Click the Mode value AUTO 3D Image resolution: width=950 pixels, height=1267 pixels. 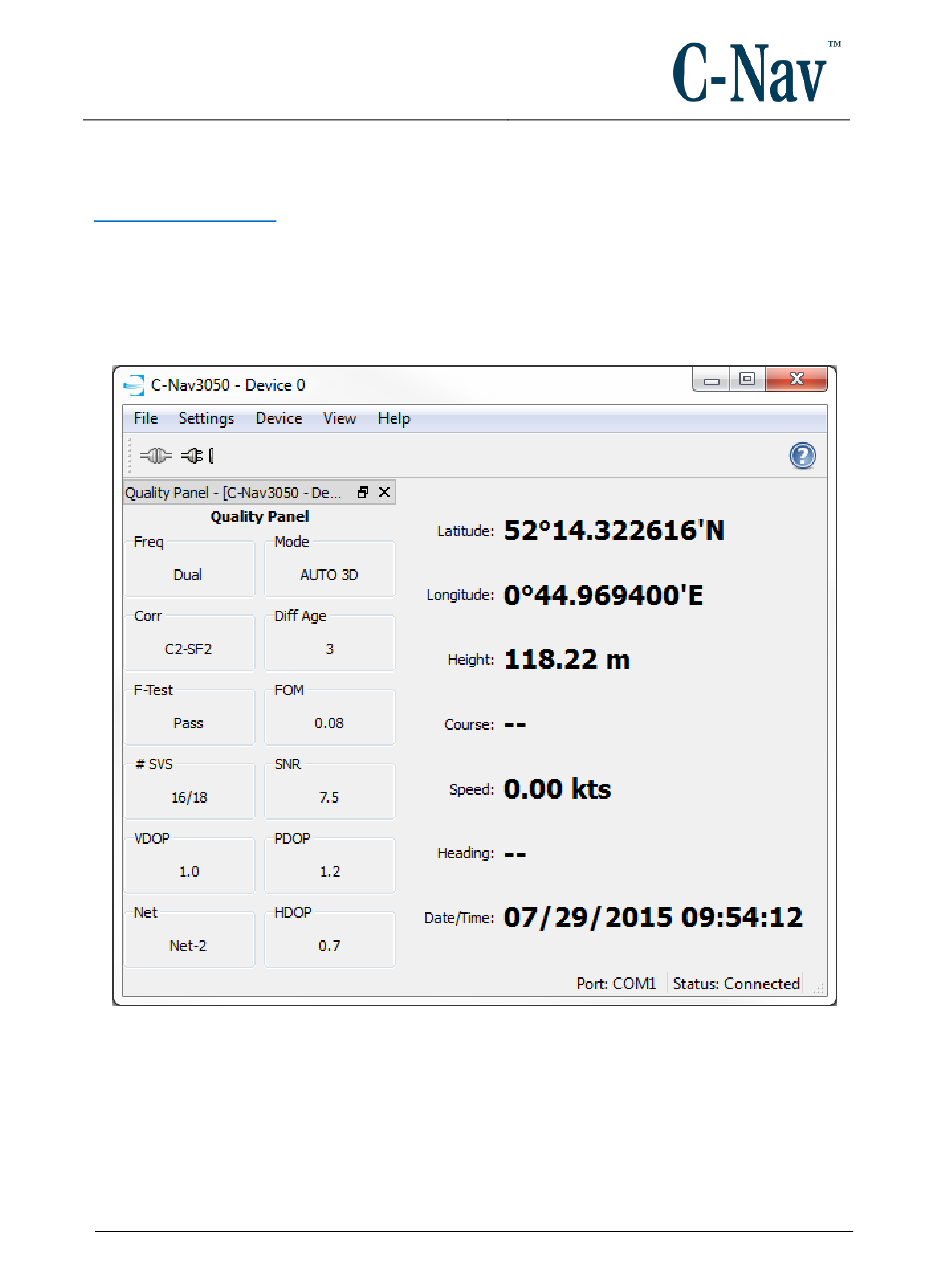(329, 575)
